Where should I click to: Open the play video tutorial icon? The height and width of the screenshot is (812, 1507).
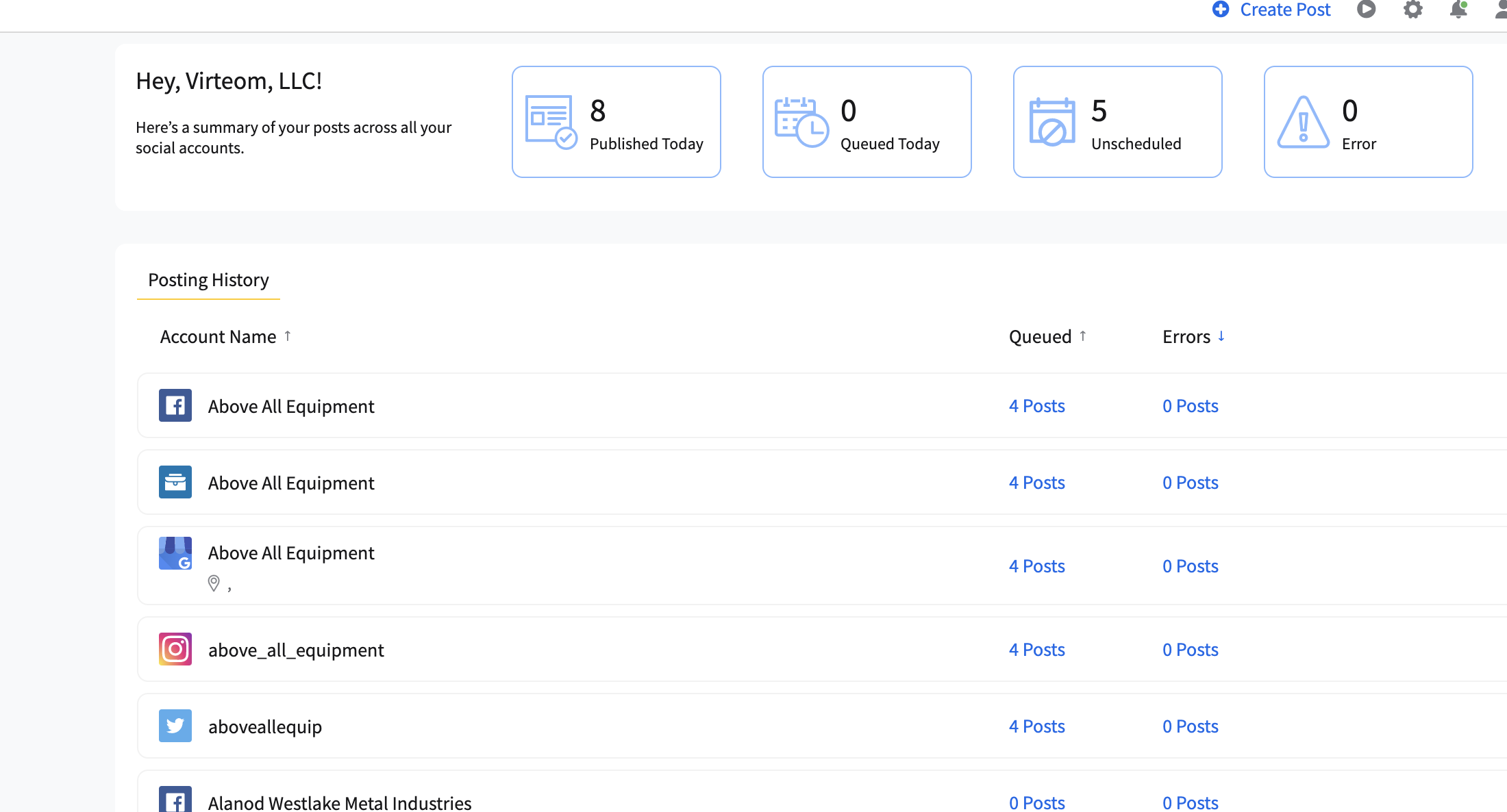pos(1366,10)
